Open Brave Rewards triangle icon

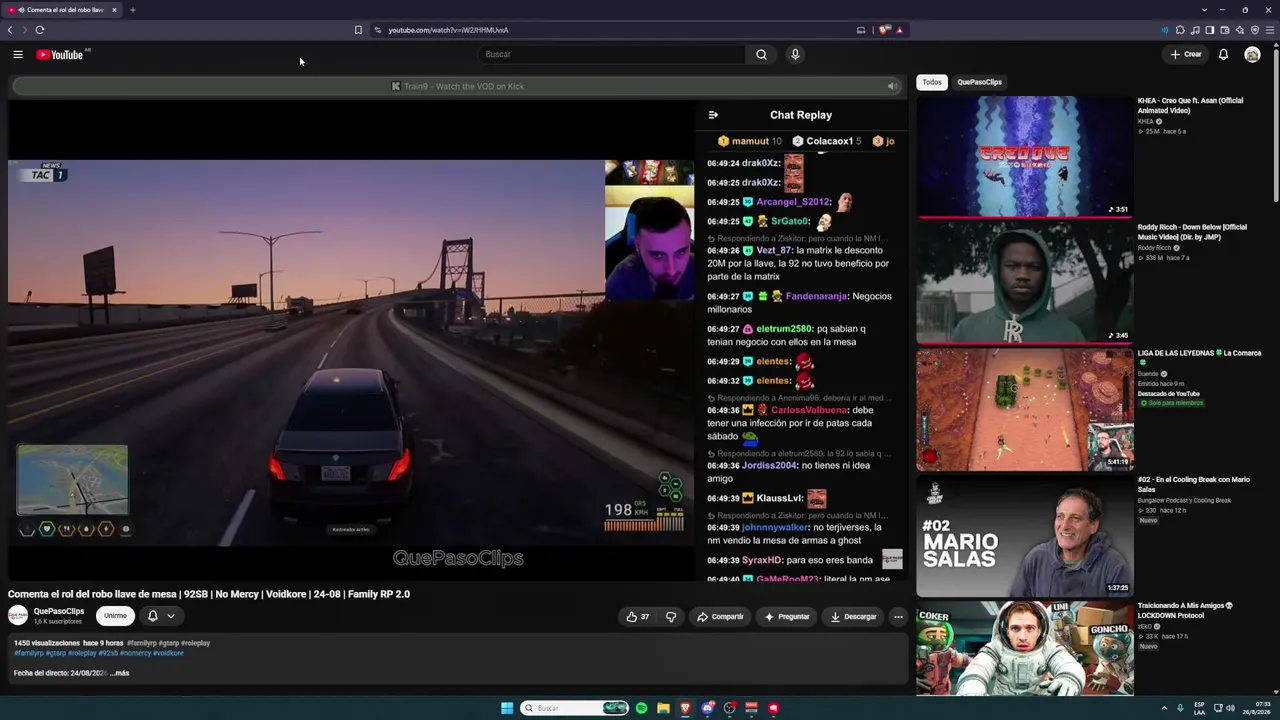pyautogui.click(x=900, y=30)
